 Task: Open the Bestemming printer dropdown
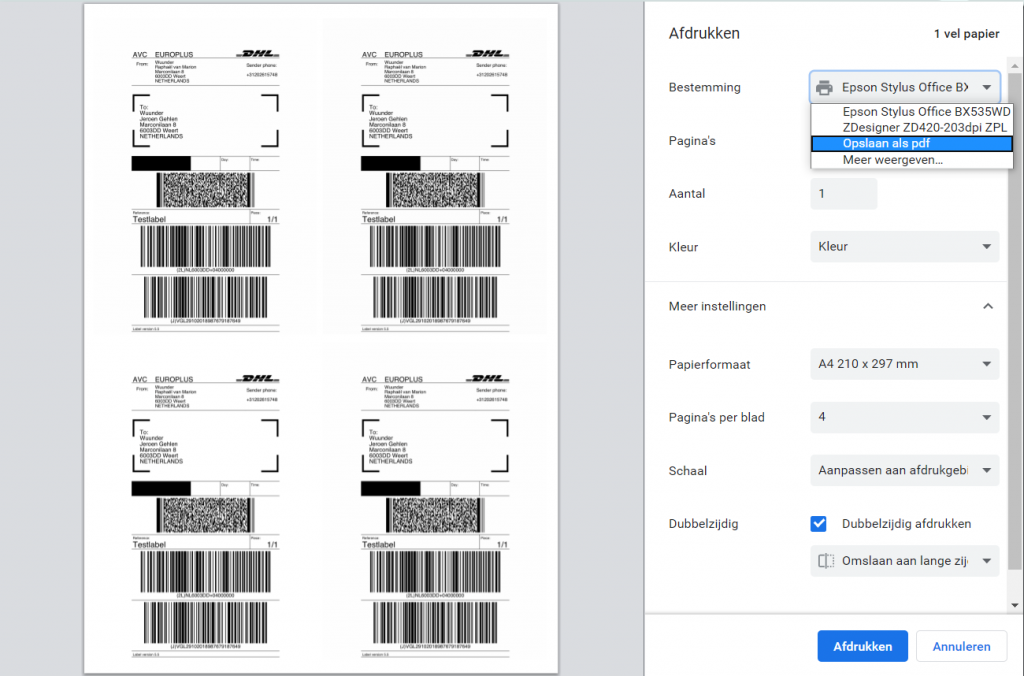click(904, 87)
